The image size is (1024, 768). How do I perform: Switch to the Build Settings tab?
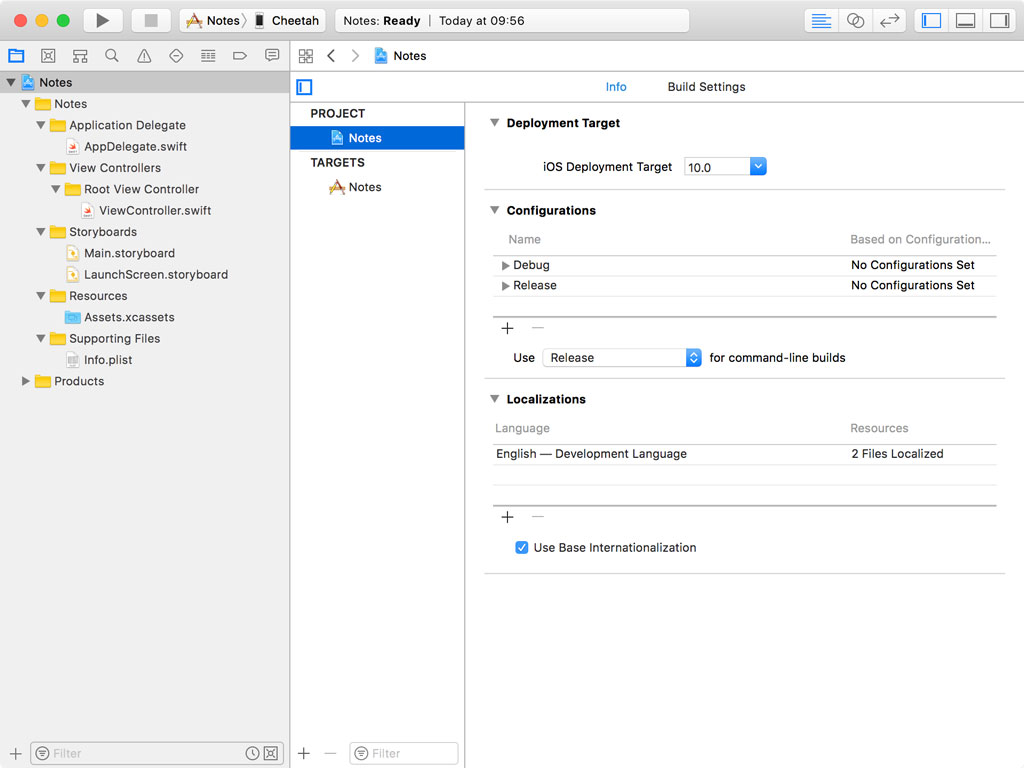(705, 86)
